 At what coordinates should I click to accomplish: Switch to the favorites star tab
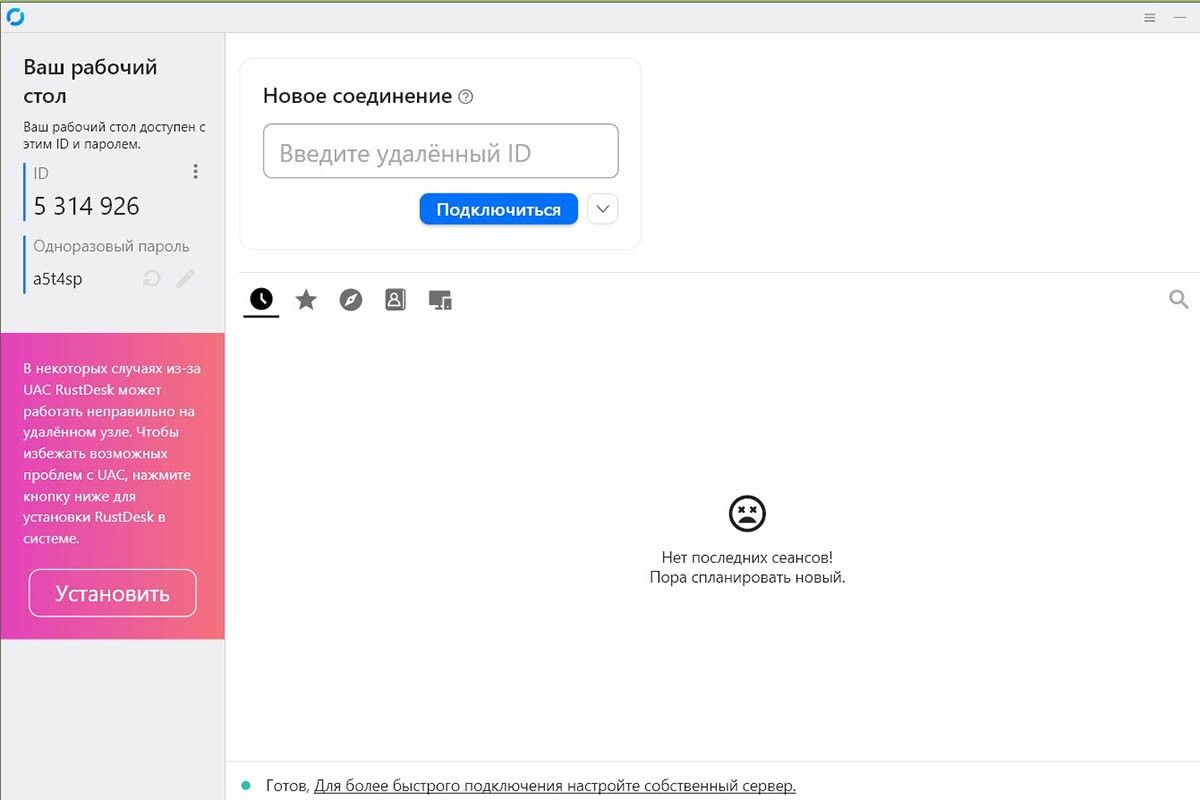[x=306, y=299]
